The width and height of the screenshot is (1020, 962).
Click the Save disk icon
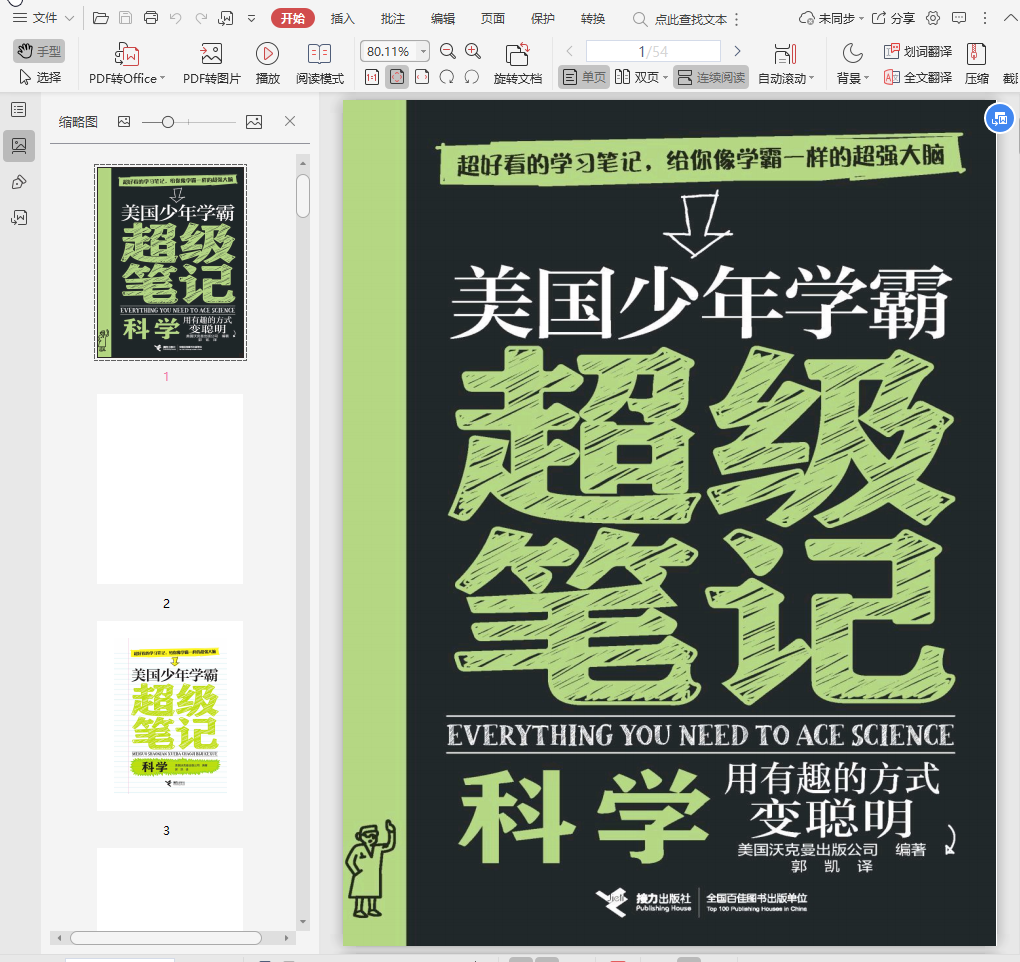coord(126,18)
